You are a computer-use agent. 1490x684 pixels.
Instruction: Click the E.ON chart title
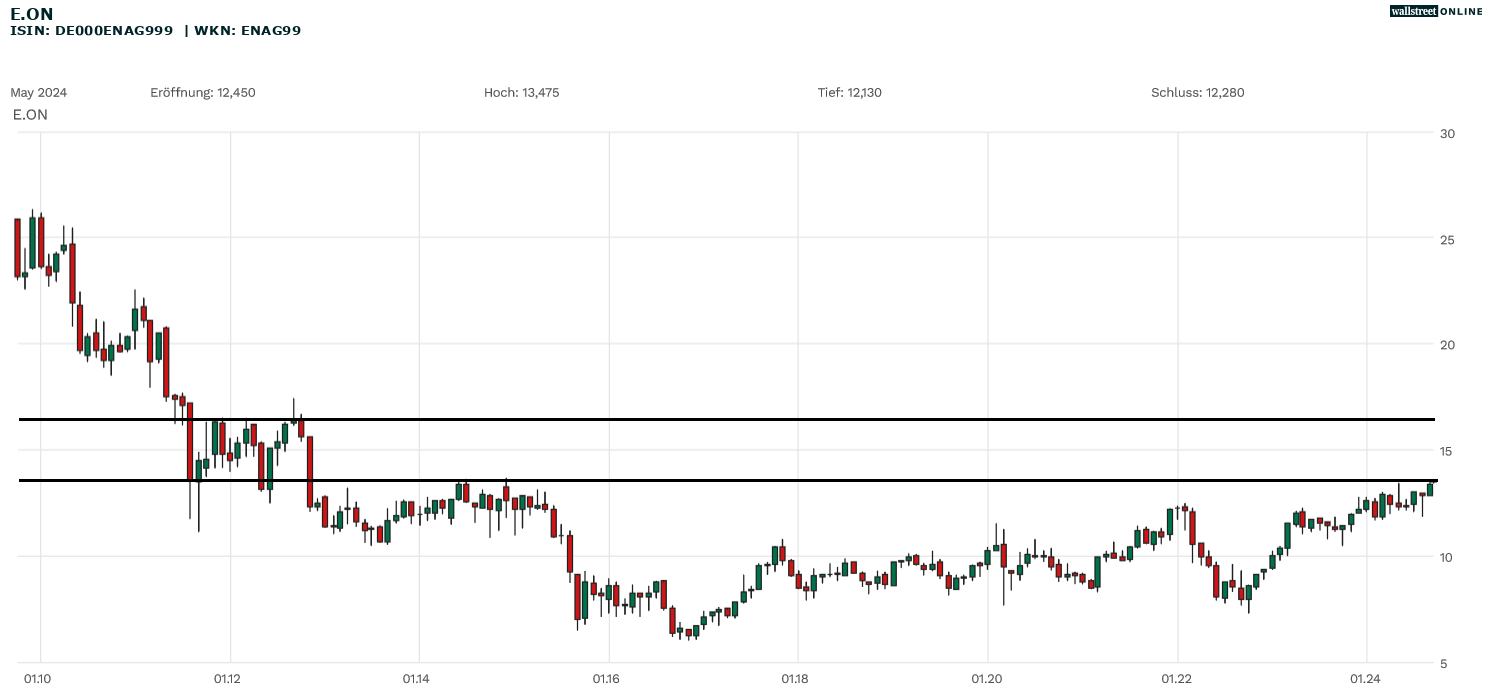point(32,13)
